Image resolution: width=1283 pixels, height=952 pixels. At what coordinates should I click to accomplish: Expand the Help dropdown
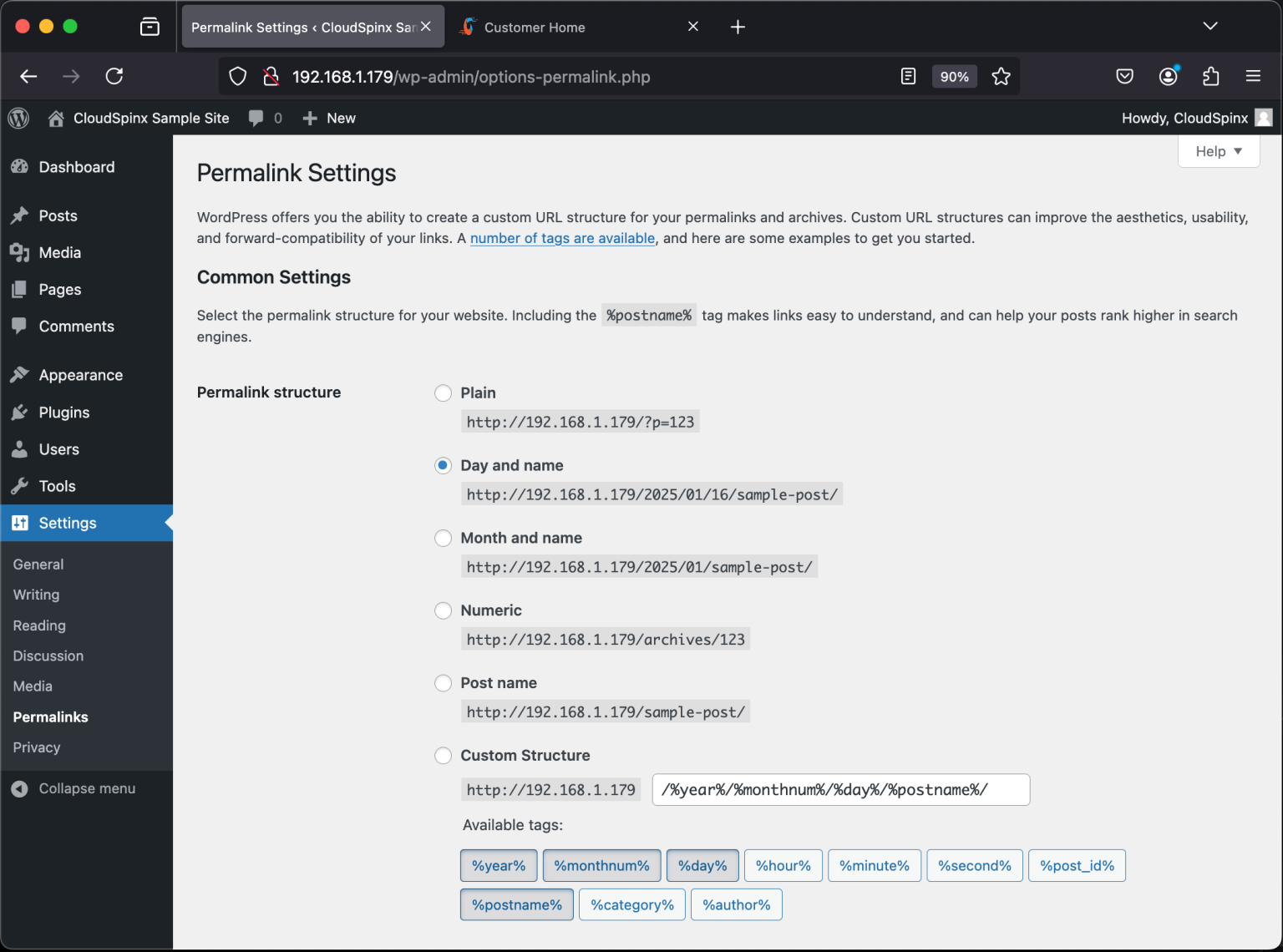[1218, 151]
